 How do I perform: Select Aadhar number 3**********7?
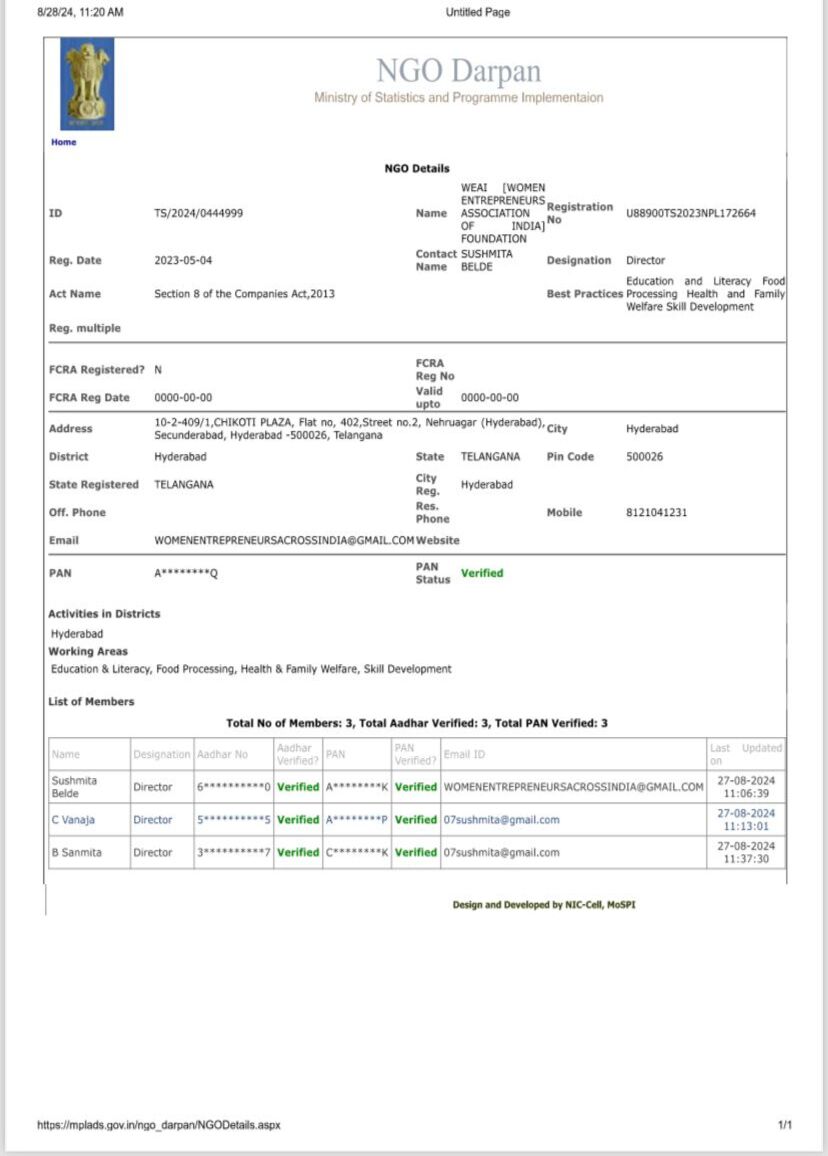tap(234, 852)
